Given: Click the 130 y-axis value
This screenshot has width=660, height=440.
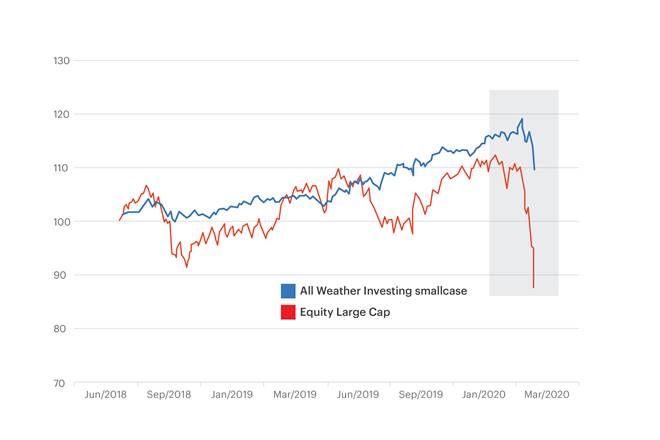Looking at the screenshot, I should tap(60, 61).
